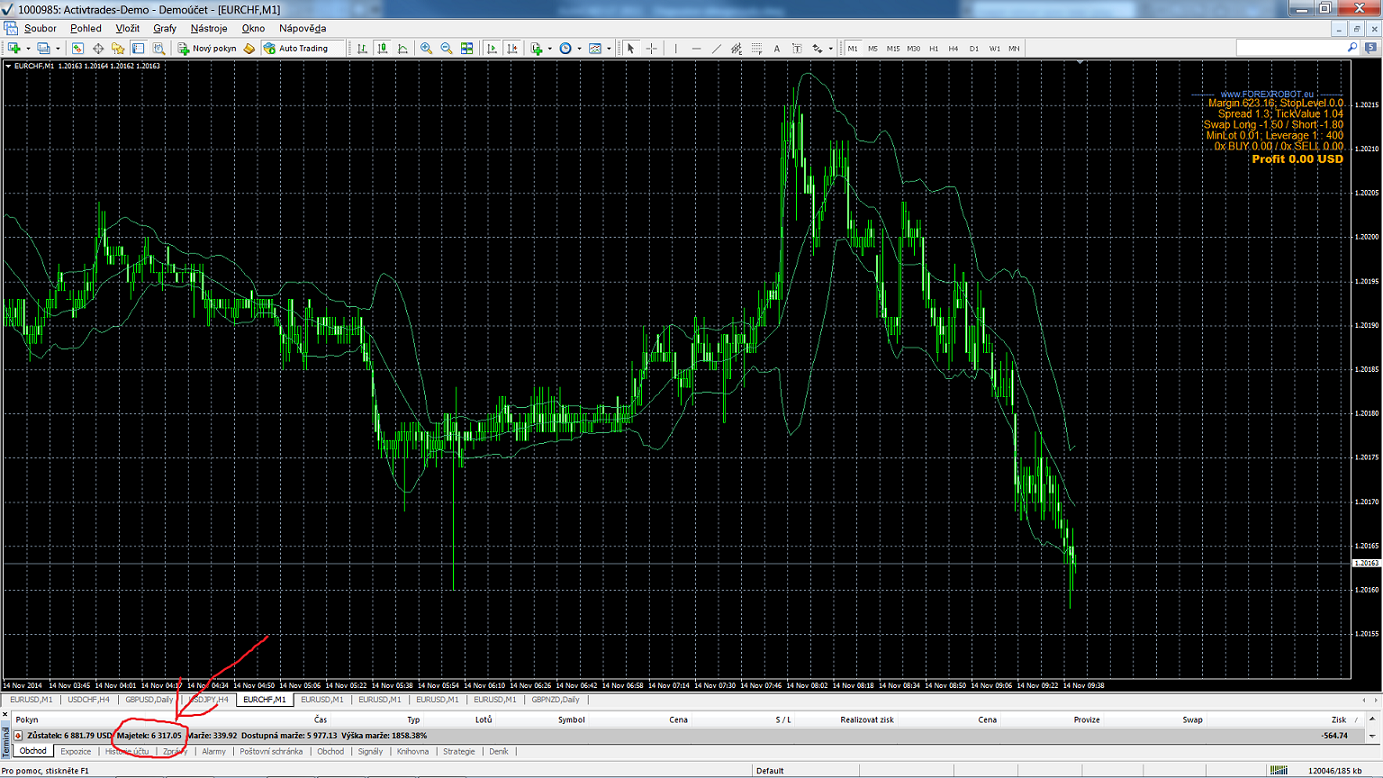The width and height of the screenshot is (1383, 778).
Task: Switch chart to M15 timeframe
Action: click(893, 48)
